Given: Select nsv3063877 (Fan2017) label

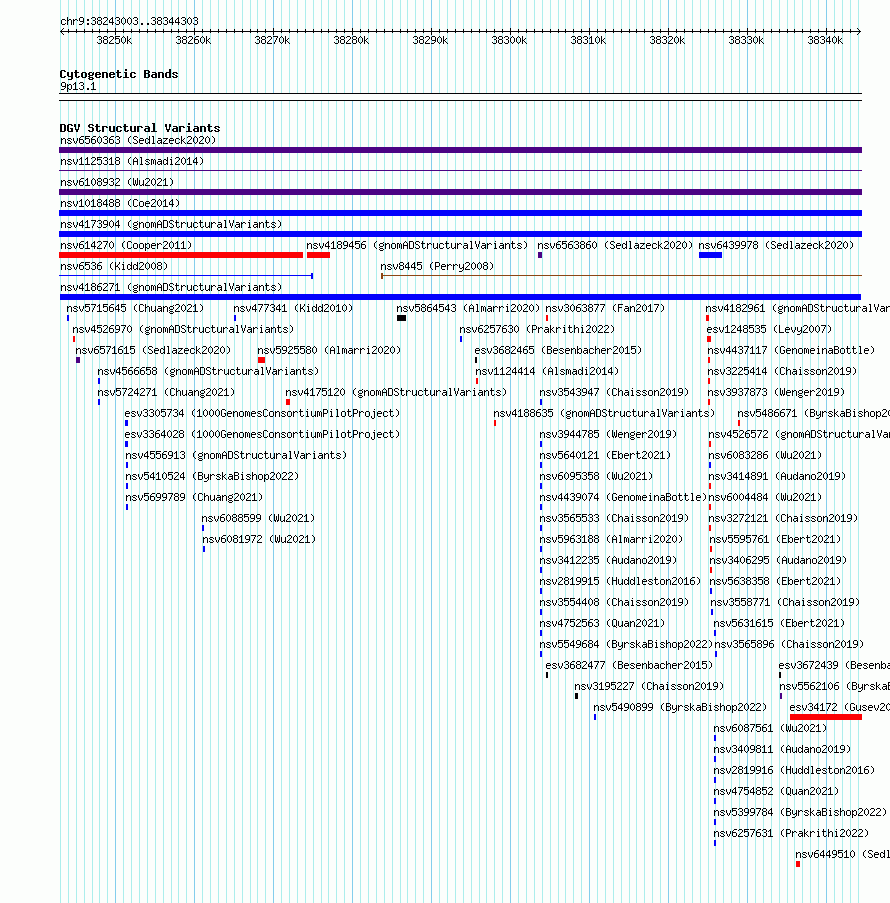Looking at the screenshot, I should click(x=605, y=309).
